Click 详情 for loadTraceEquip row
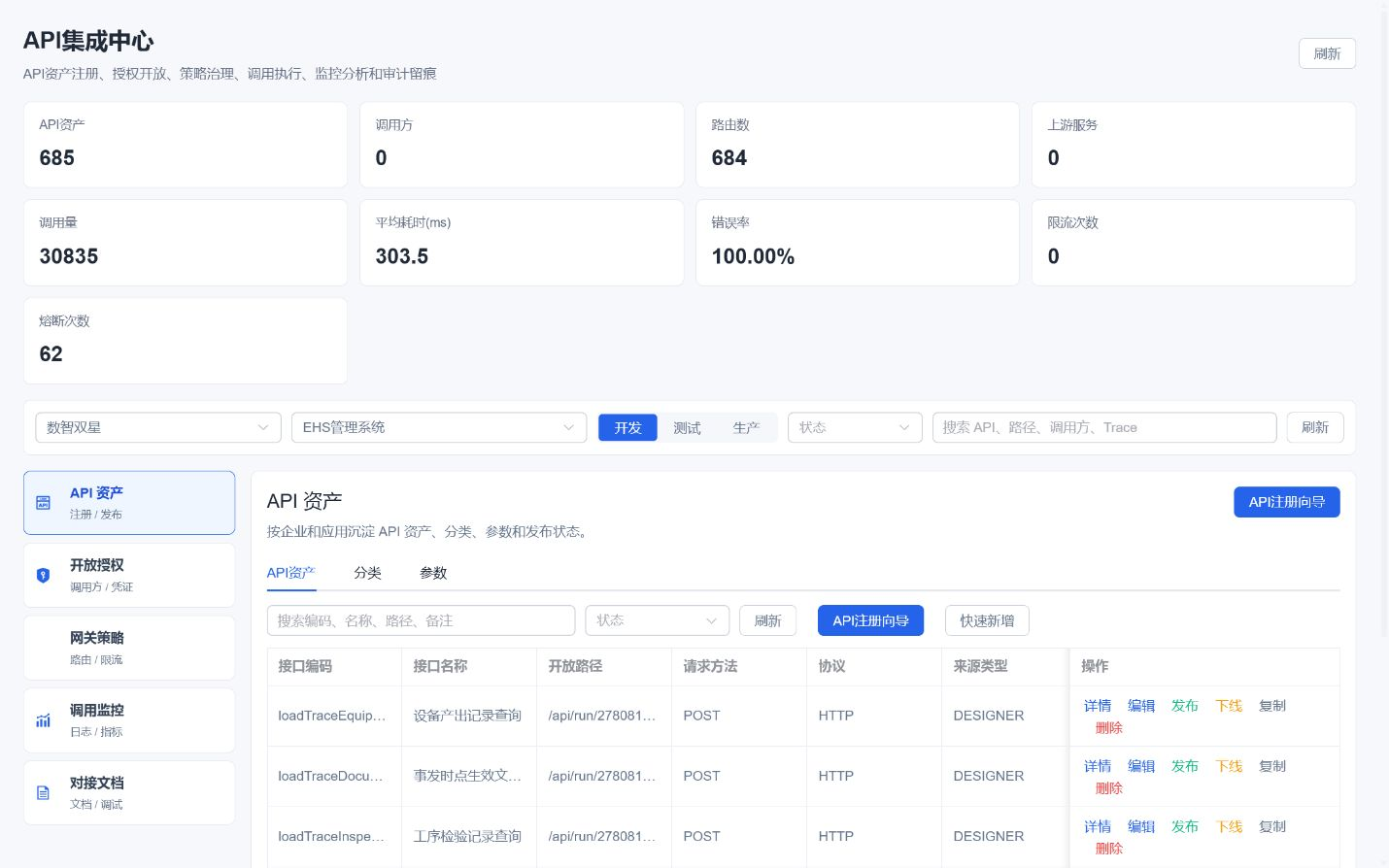This screenshot has width=1389, height=868. pyautogui.click(x=1098, y=706)
